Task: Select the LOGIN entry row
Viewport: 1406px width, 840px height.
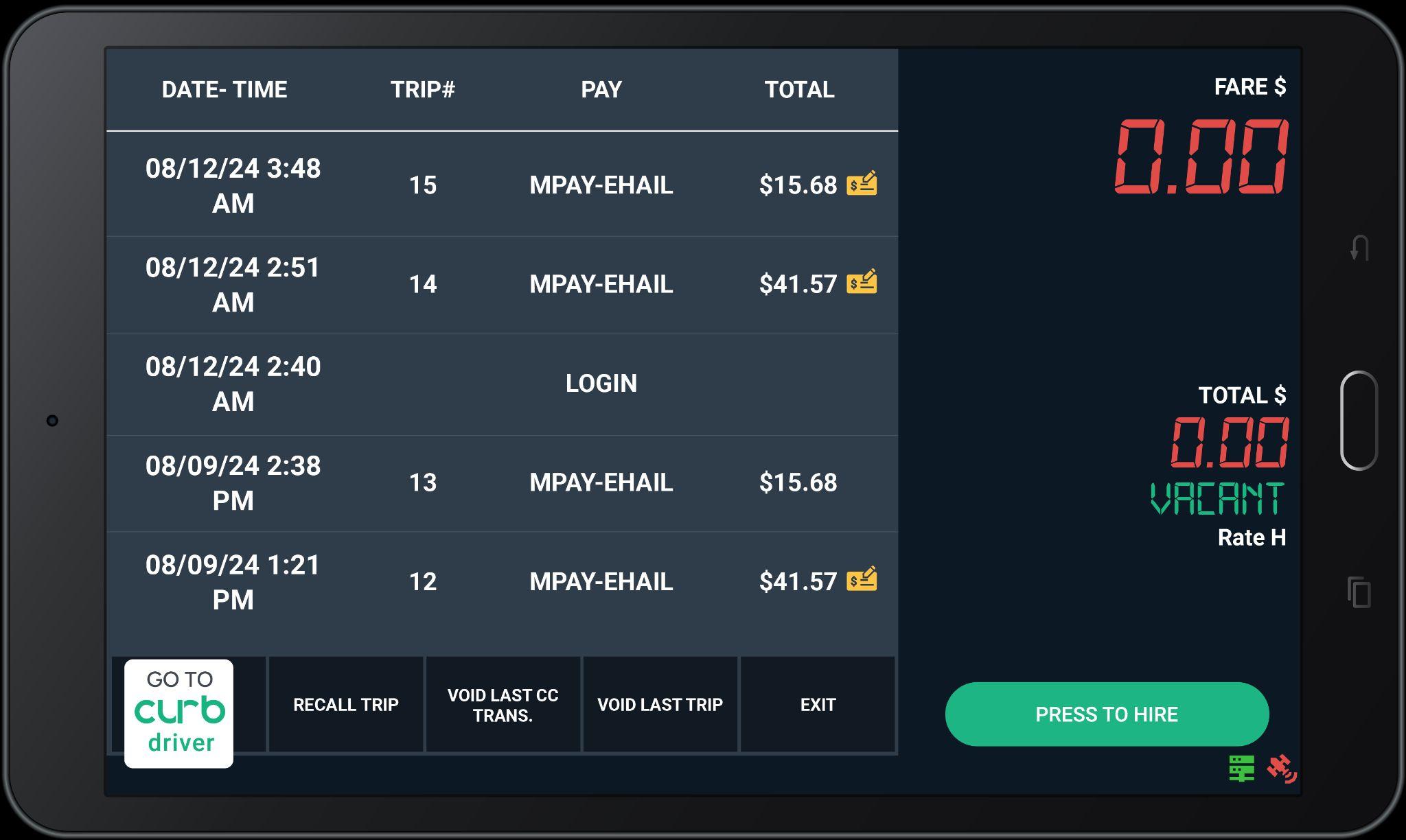Action: click(x=501, y=384)
